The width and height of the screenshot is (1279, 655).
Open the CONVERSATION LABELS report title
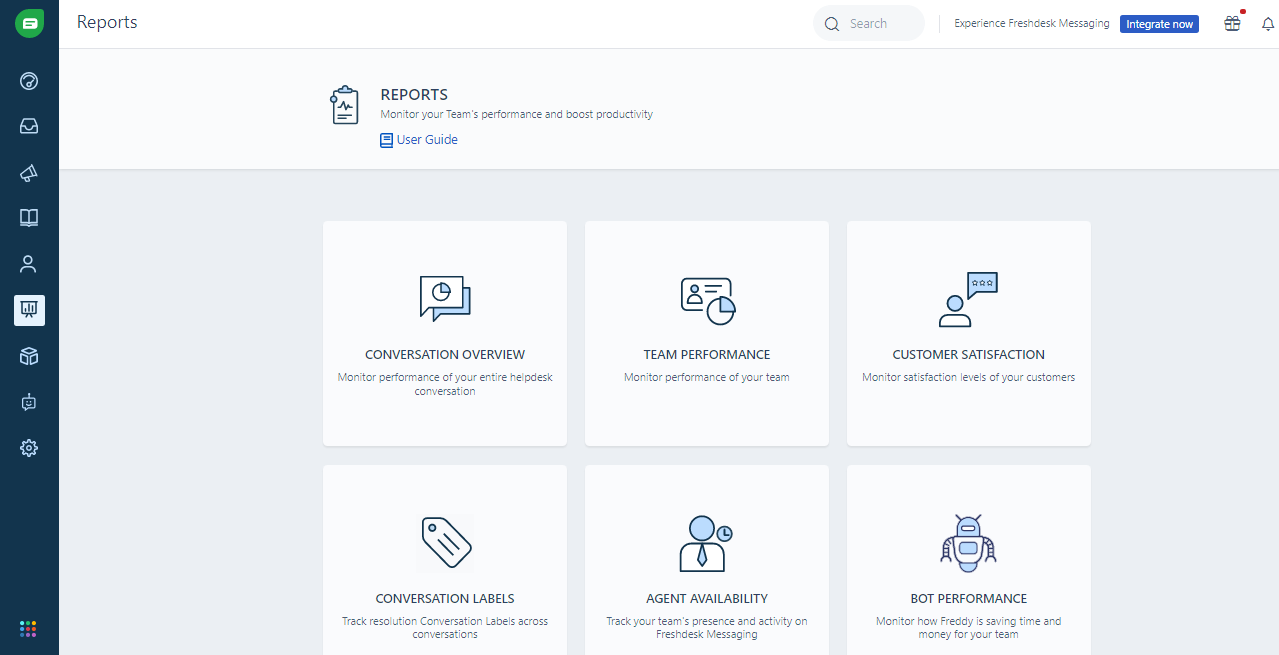pyautogui.click(x=445, y=599)
